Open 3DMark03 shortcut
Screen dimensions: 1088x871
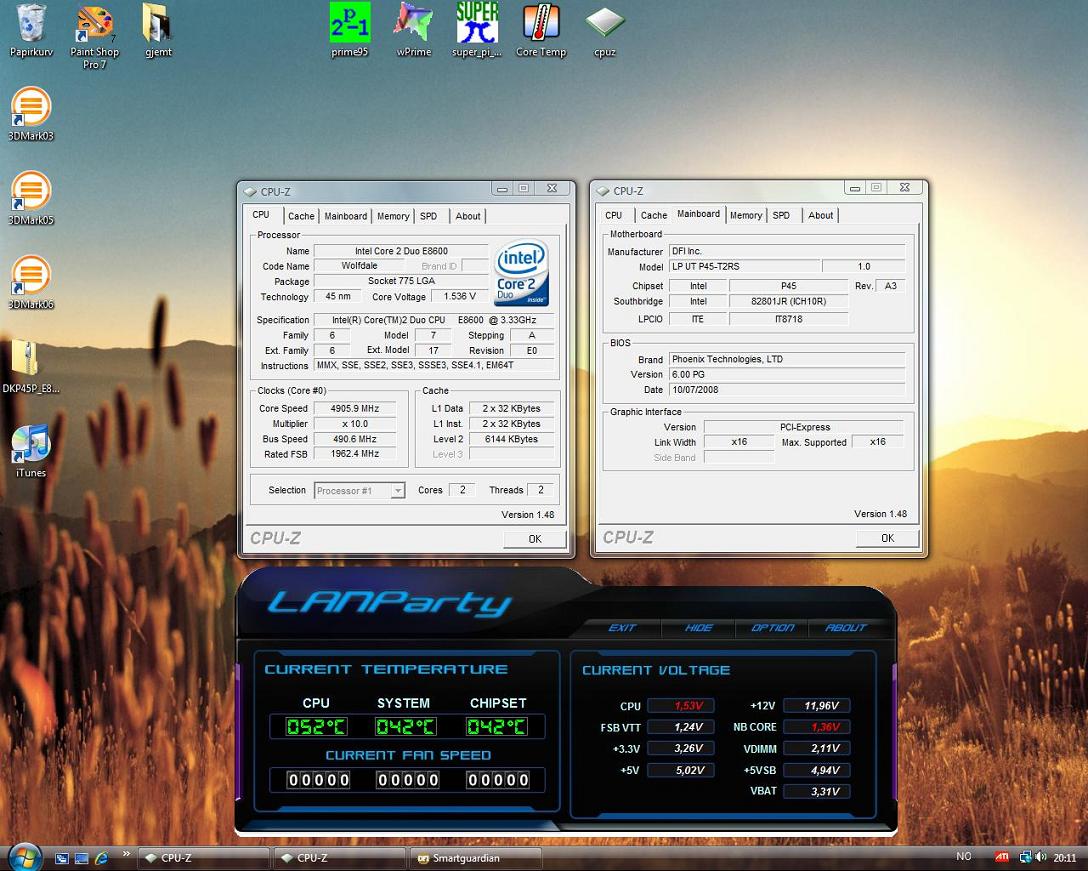coord(31,114)
